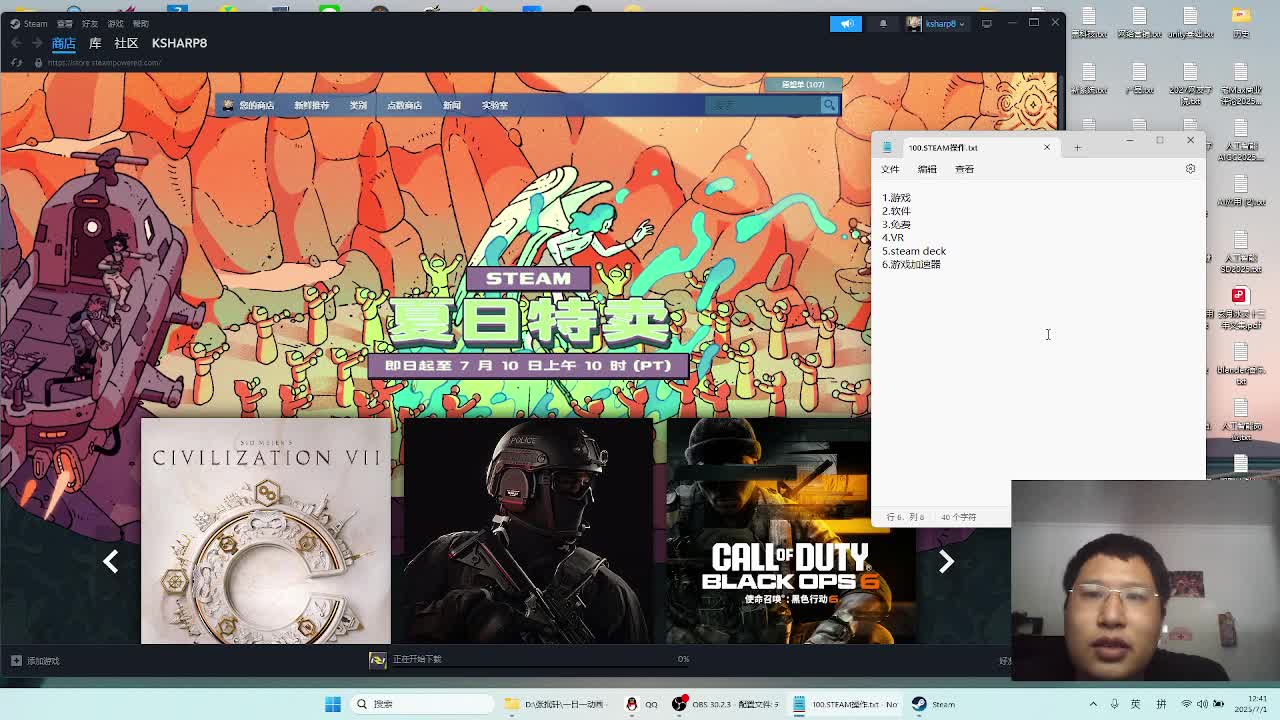The height and width of the screenshot is (720, 1280).
Task: Switch to the 商店 tab
Action: tap(64, 43)
